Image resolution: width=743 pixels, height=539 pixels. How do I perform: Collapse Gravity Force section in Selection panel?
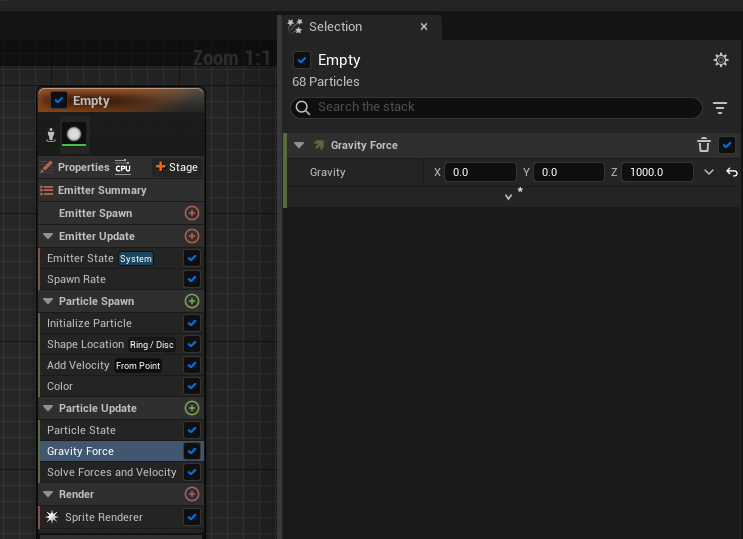tap(299, 145)
